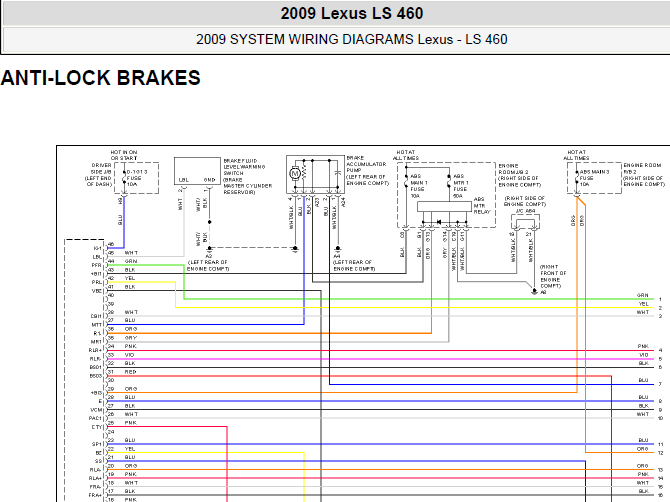Screen dimensions: 670x502
Task: Click the MTT pin label
Action: point(97,325)
